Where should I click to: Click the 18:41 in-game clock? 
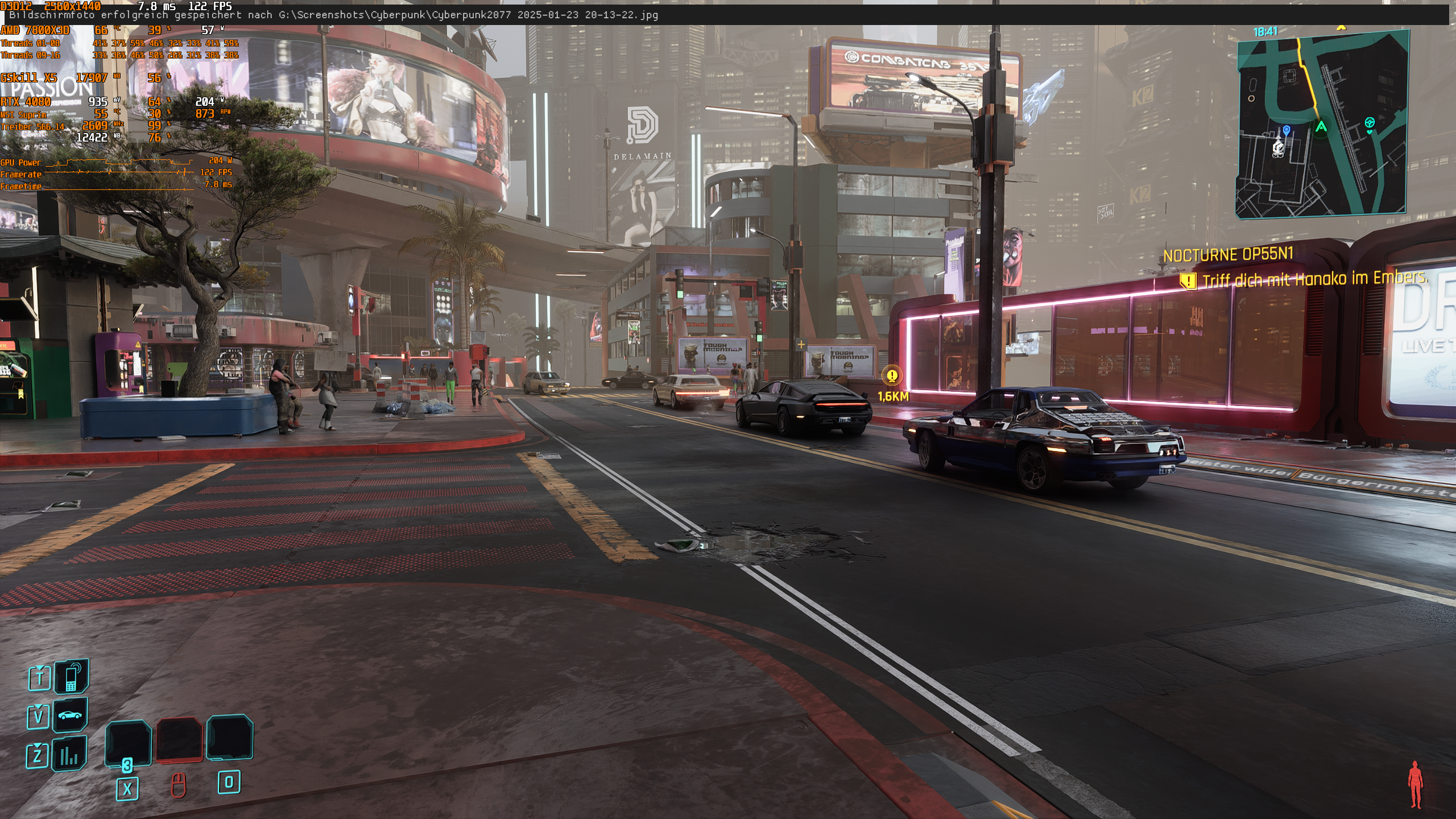1265,32
